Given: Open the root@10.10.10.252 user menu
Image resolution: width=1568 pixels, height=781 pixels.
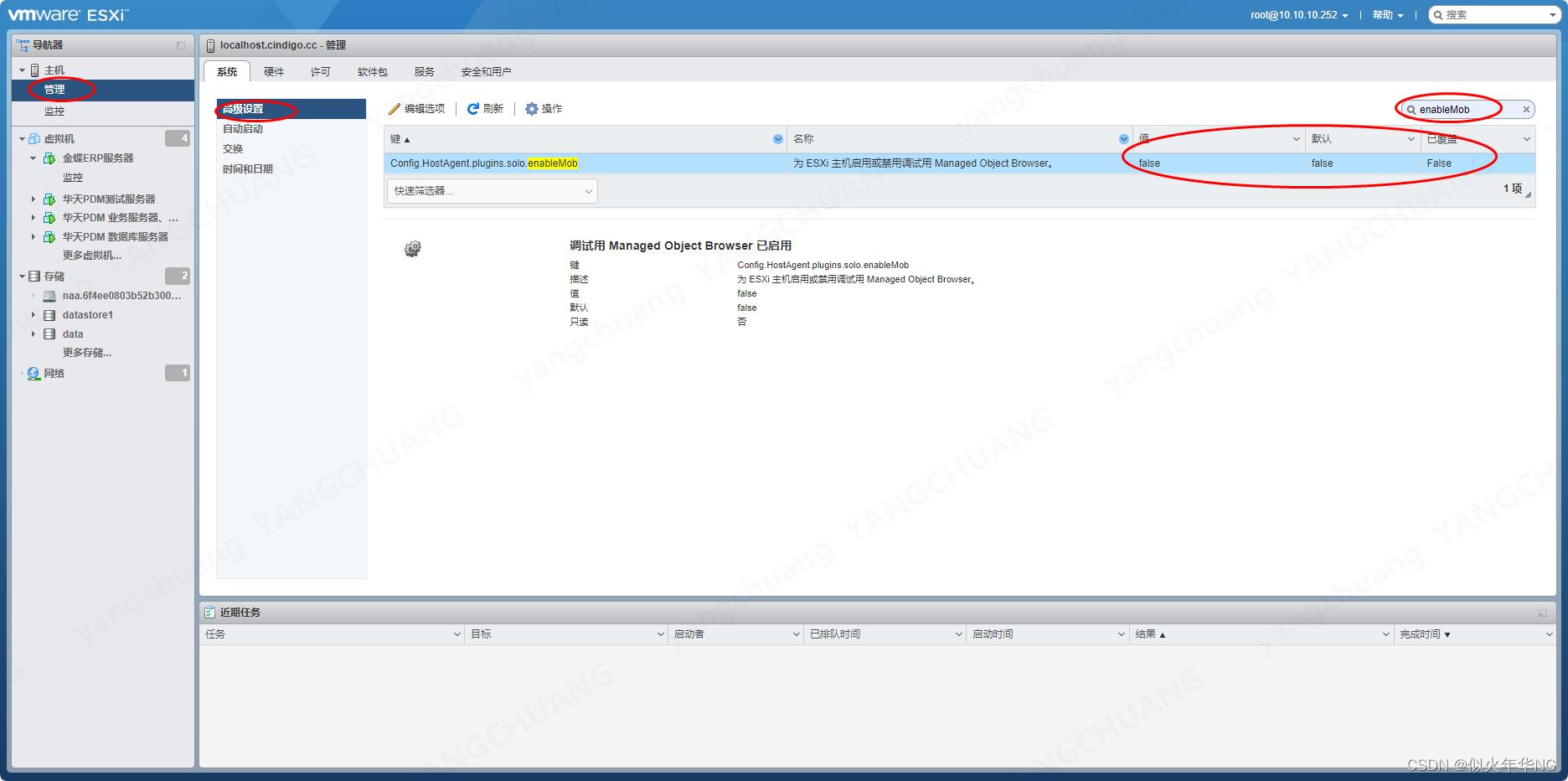Looking at the screenshot, I should coord(1299,15).
